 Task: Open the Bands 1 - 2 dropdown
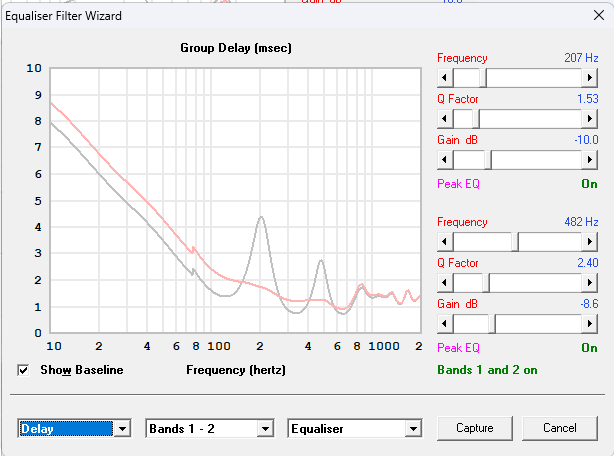265,429
